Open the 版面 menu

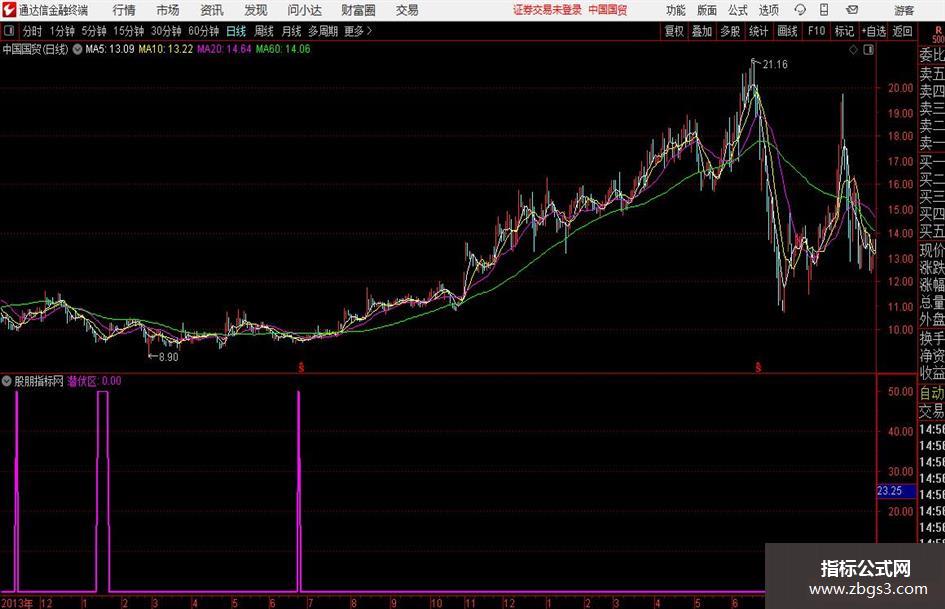tap(706, 10)
